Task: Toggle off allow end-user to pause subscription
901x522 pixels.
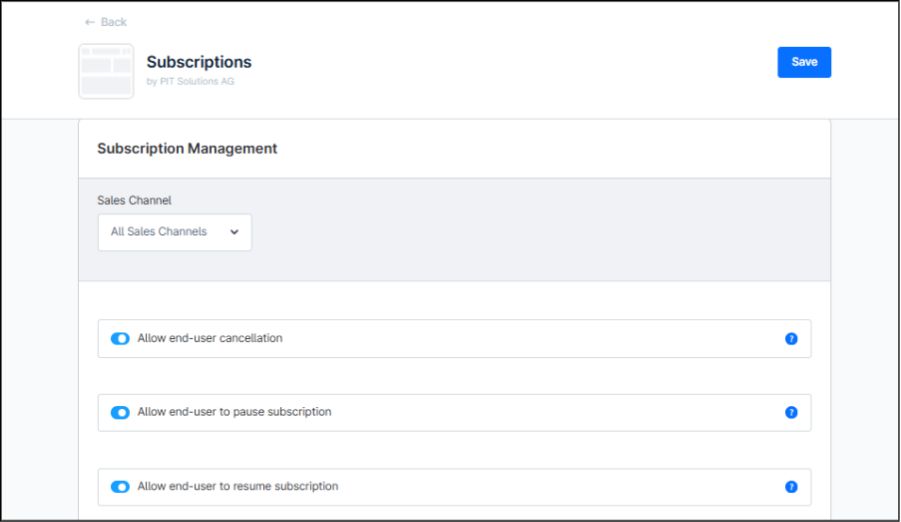Action: [120, 413]
